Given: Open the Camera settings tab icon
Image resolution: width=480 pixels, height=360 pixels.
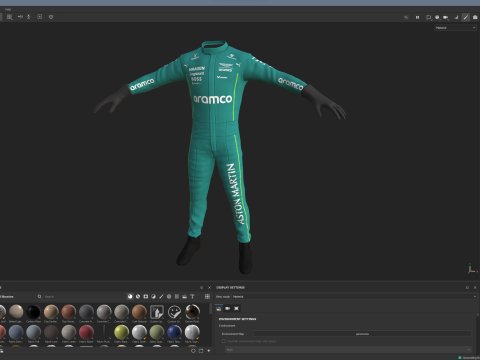Looking at the screenshot, I should [228, 308].
